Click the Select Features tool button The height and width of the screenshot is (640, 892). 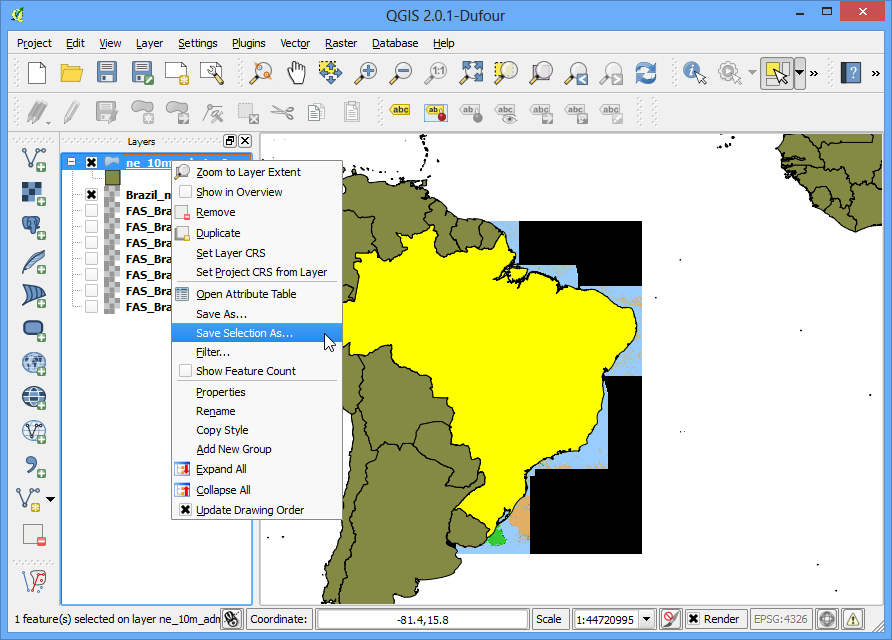(x=777, y=73)
